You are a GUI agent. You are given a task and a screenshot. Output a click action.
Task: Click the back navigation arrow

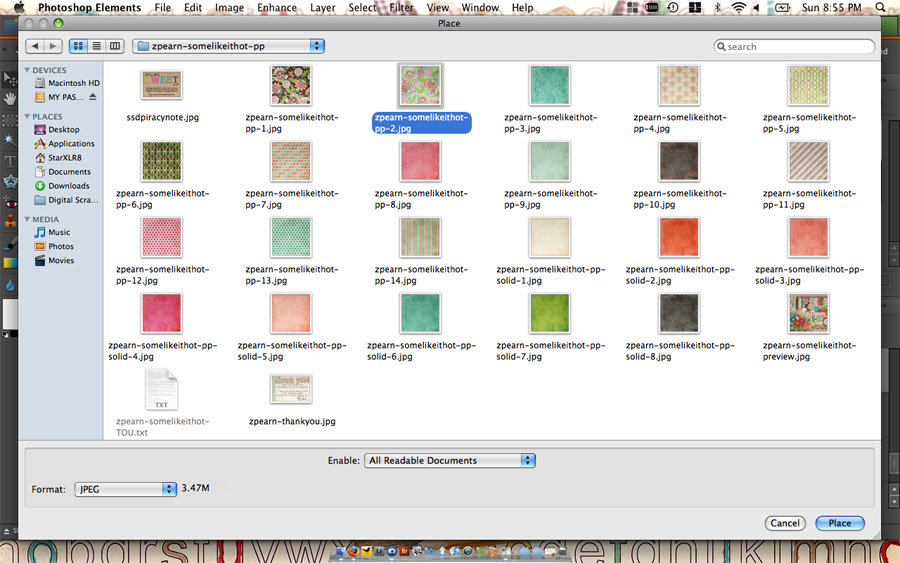click(x=35, y=46)
